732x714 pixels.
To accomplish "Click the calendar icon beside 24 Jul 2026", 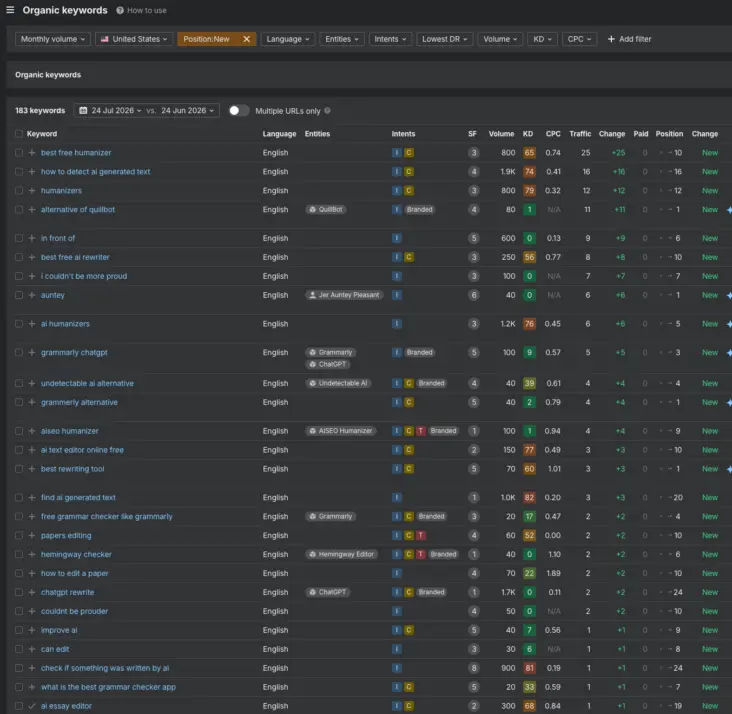I will pyautogui.click(x=83, y=111).
